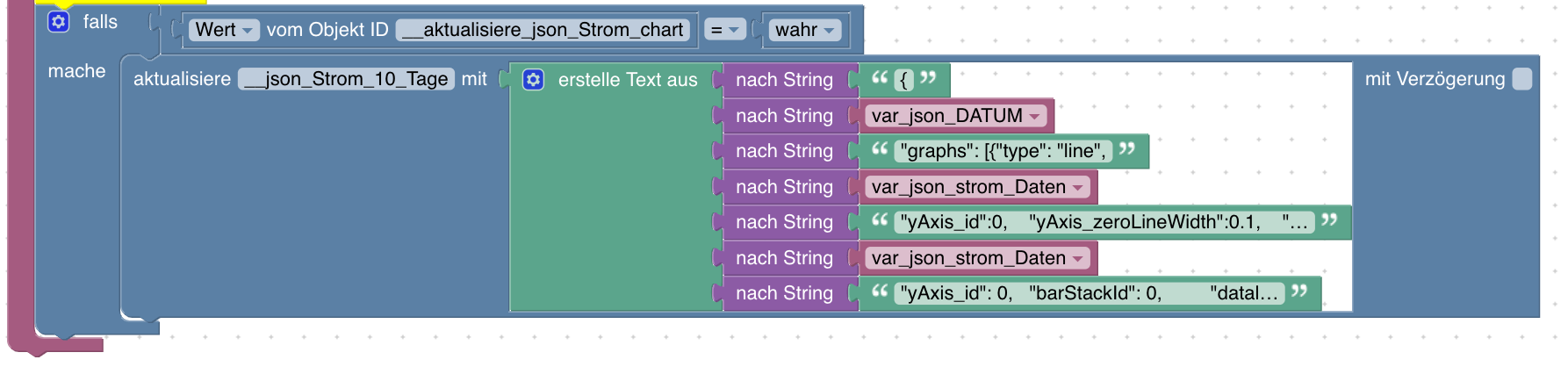Edit the text field containing the curly brace
The image size is (1568, 367).
[904, 80]
